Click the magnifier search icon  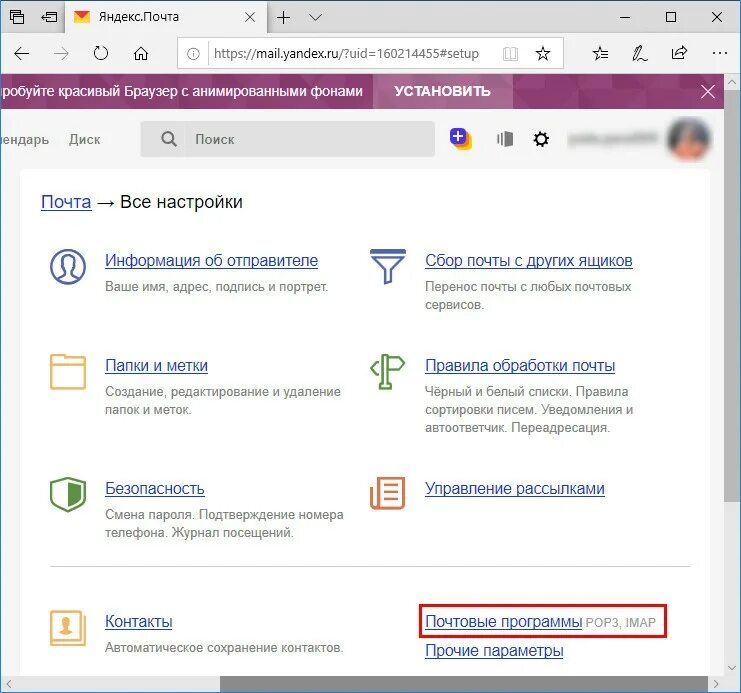tap(169, 139)
